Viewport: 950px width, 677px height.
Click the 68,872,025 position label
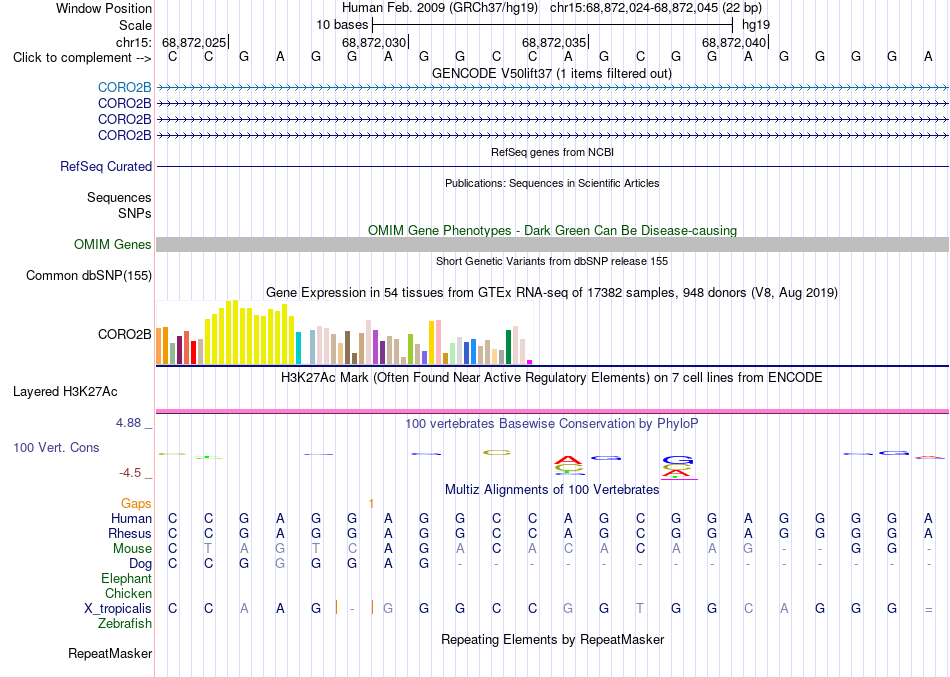(x=194, y=42)
